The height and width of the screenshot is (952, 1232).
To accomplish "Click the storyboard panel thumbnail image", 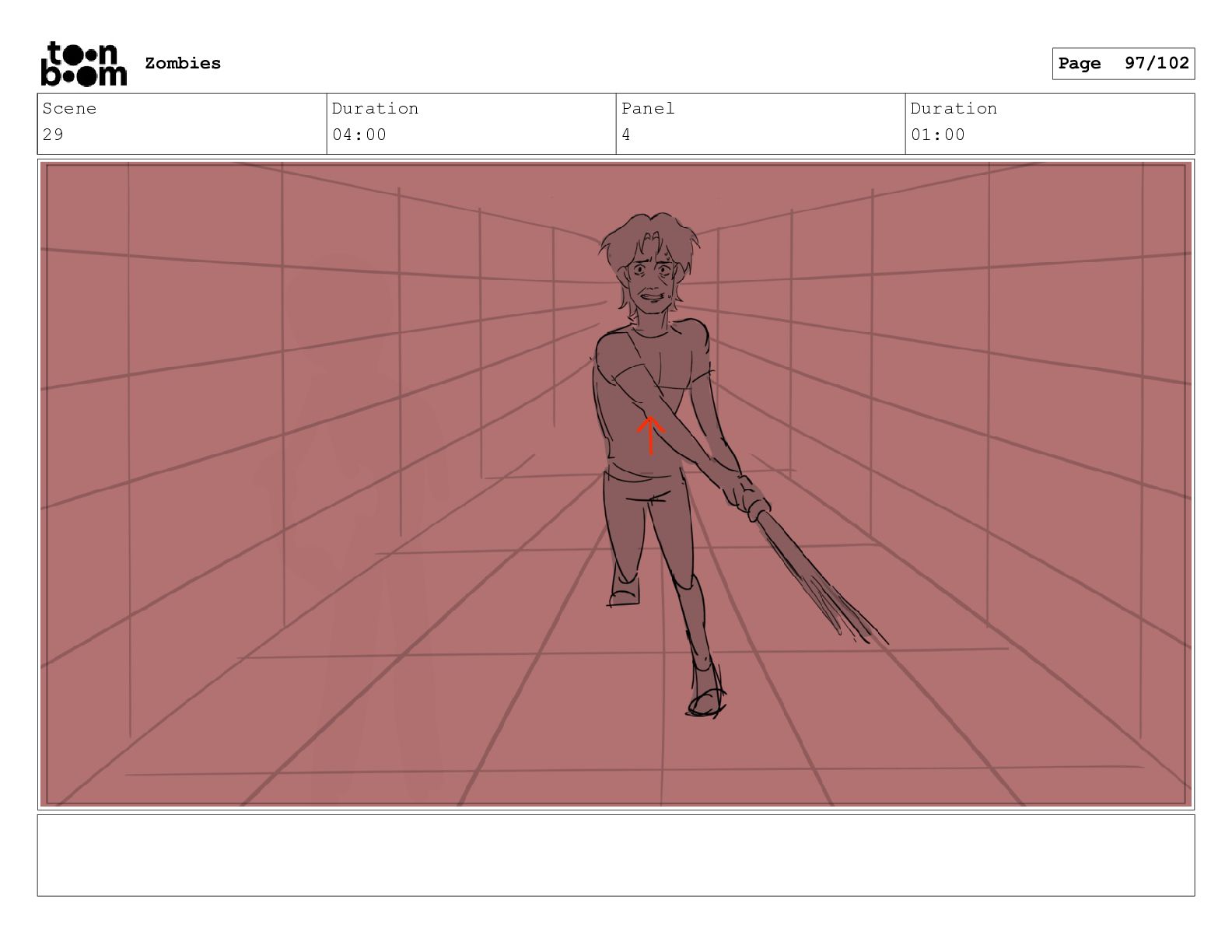I will pyautogui.click(x=616, y=485).
